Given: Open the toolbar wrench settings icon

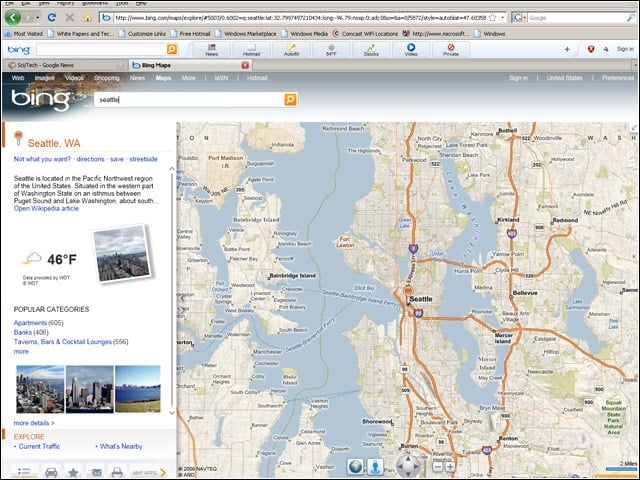Looking at the screenshot, I should [x=606, y=49].
